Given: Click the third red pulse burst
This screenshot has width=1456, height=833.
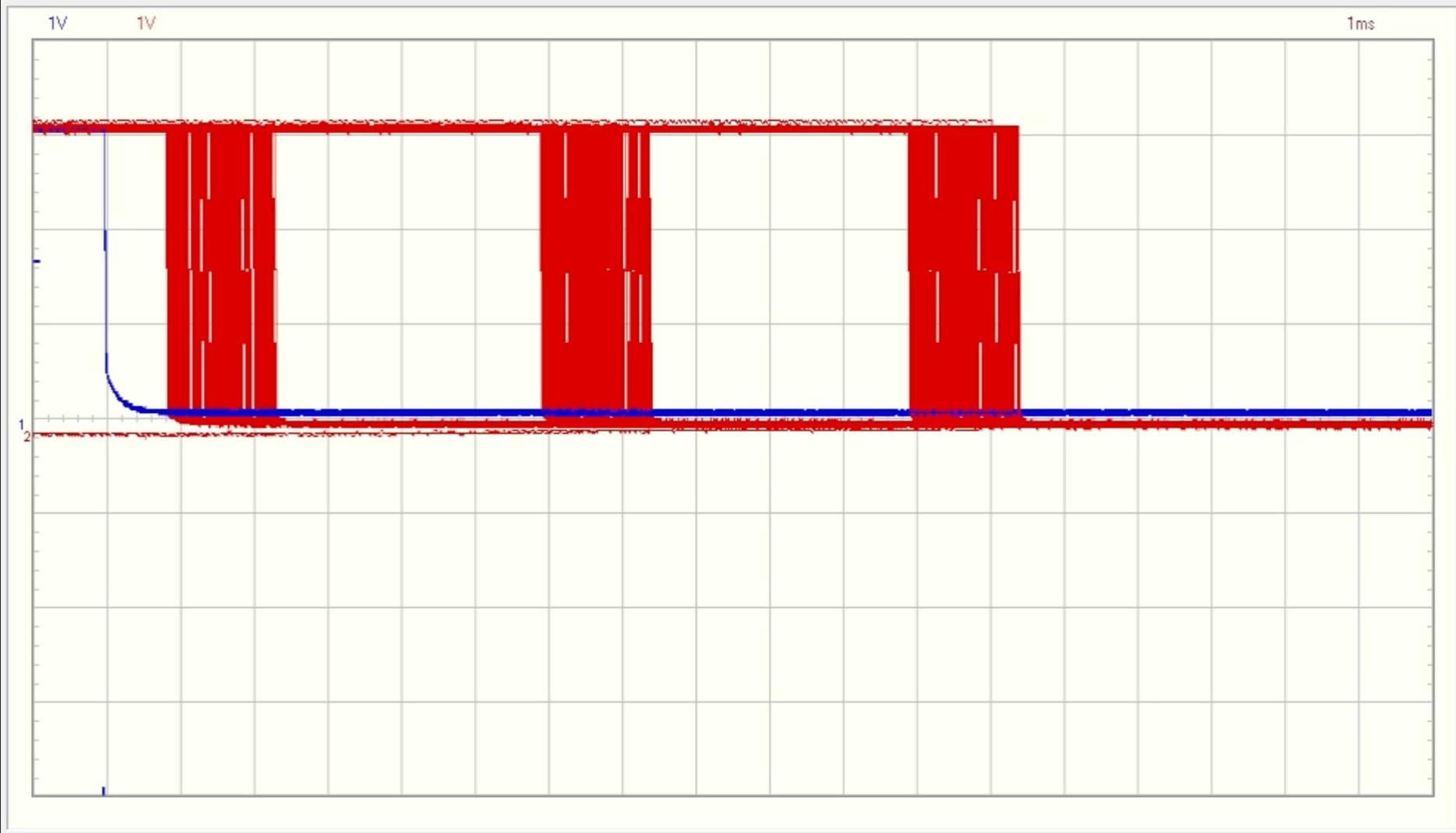Looking at the screenshot, I should point(964,269).
